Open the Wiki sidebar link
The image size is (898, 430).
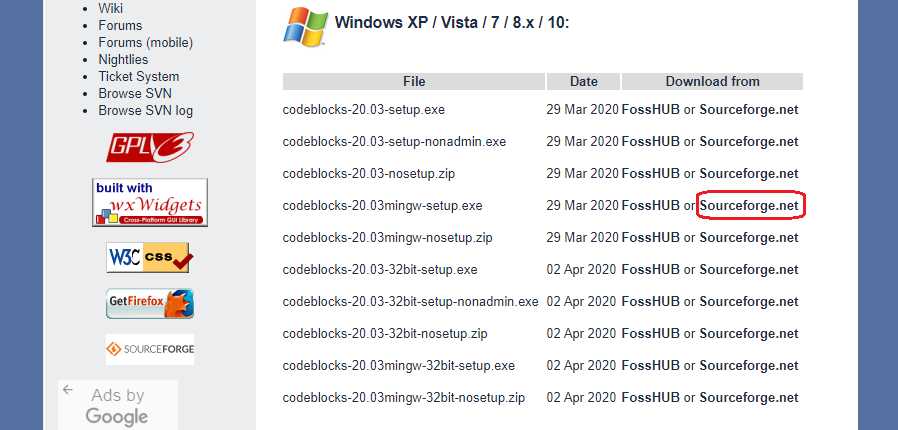[x=111, y=8]
